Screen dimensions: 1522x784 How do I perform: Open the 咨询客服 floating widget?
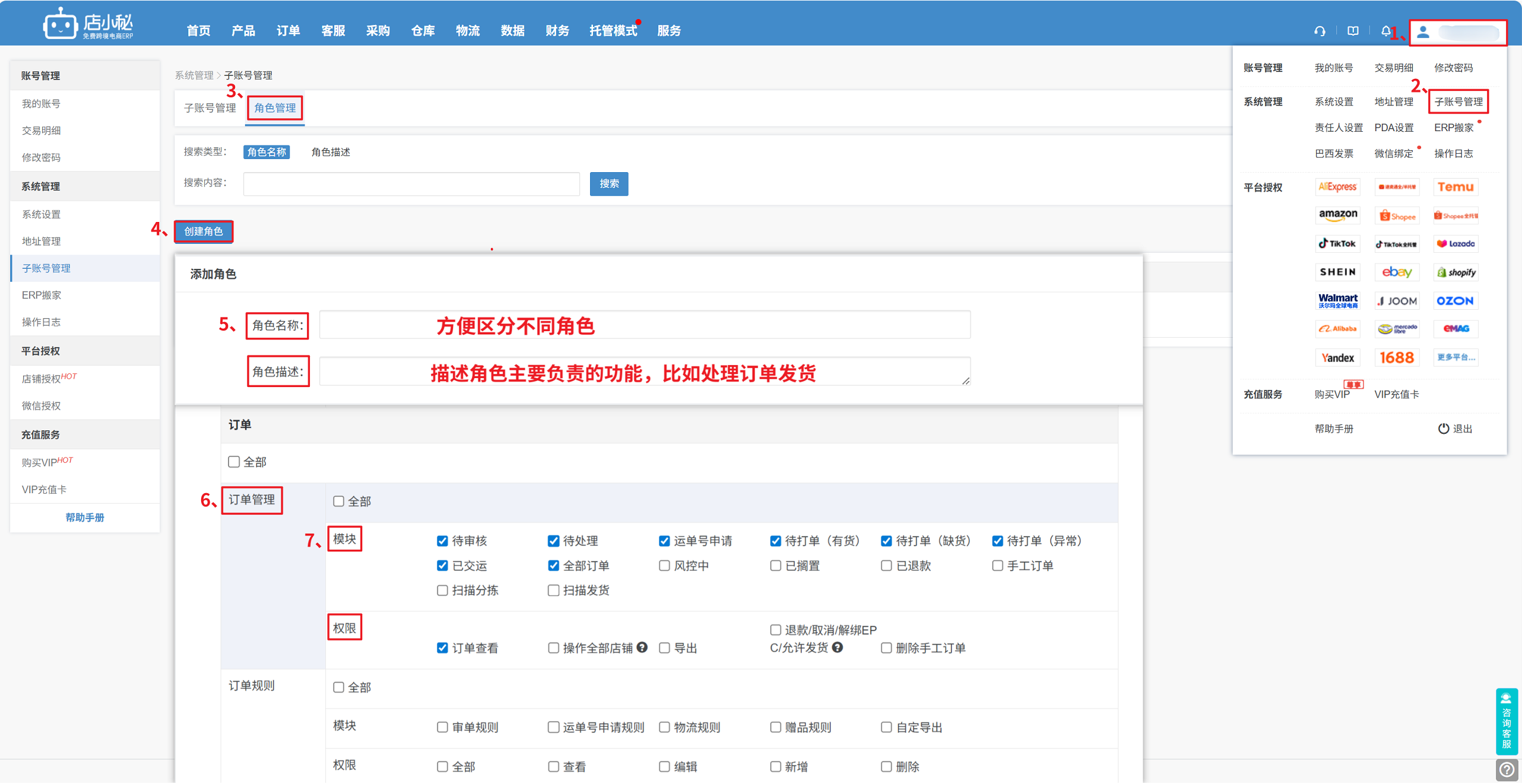point(1507,721)
